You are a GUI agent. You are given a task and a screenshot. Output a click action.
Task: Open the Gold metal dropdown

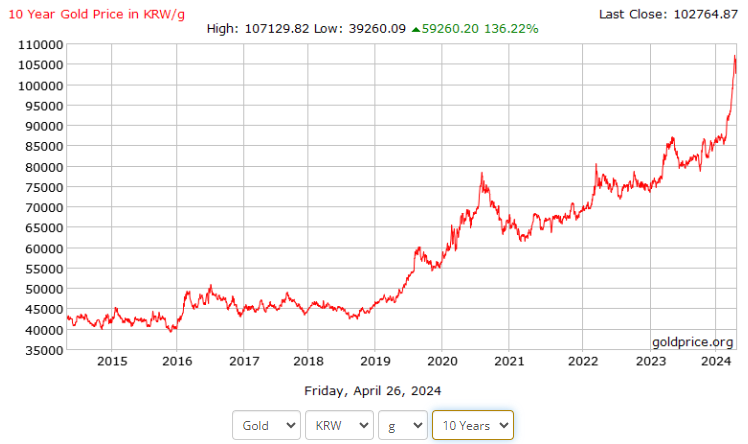coord(266,425)
